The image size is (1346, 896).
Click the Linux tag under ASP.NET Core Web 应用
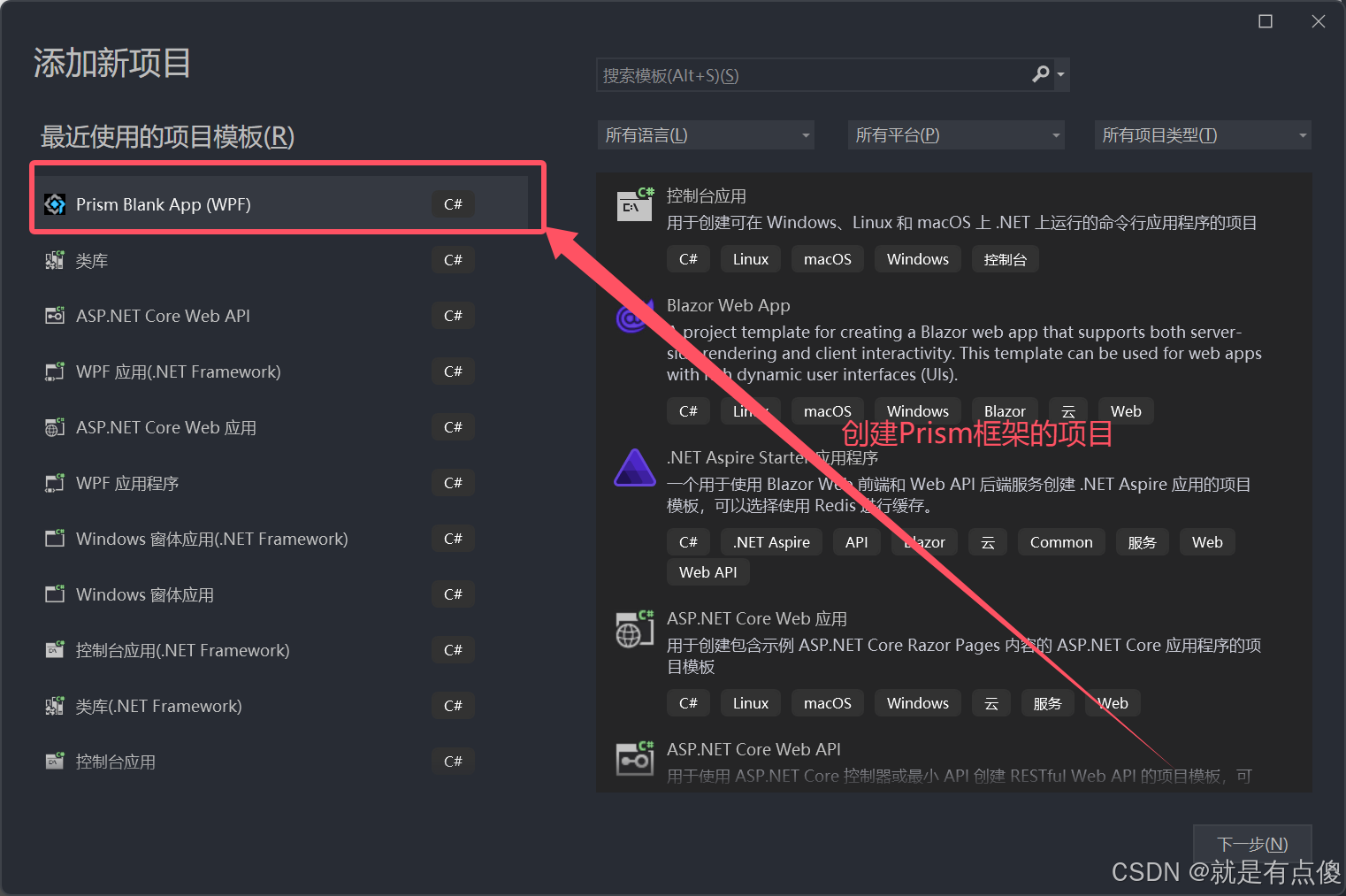751,703
